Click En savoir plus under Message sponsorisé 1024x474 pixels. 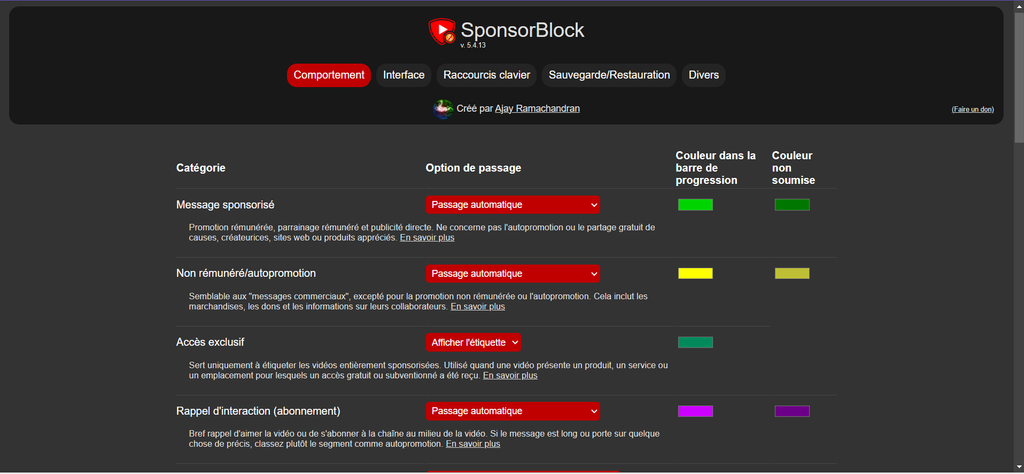[x=427, y=238]
